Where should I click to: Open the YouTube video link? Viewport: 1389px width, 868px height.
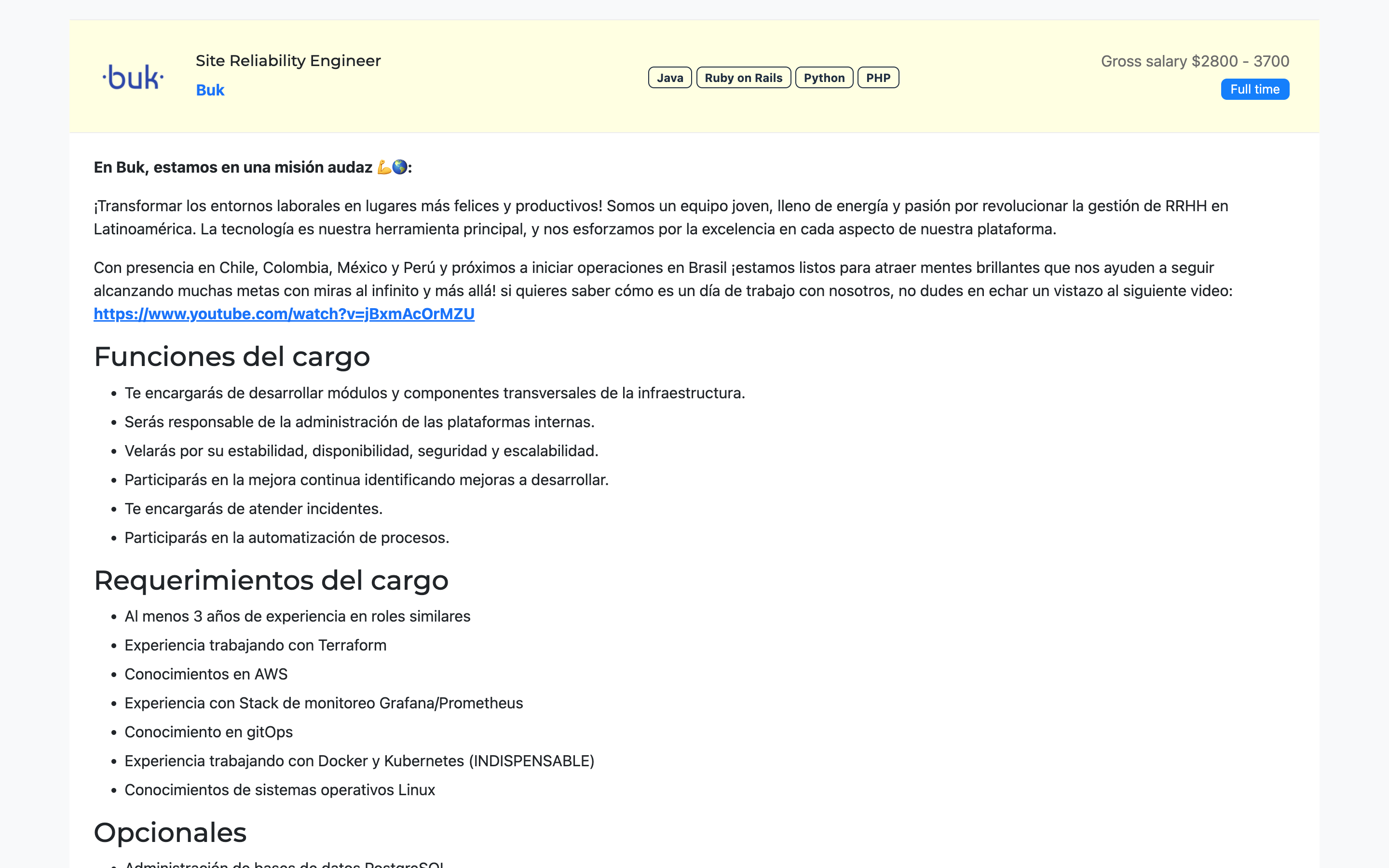284,314
